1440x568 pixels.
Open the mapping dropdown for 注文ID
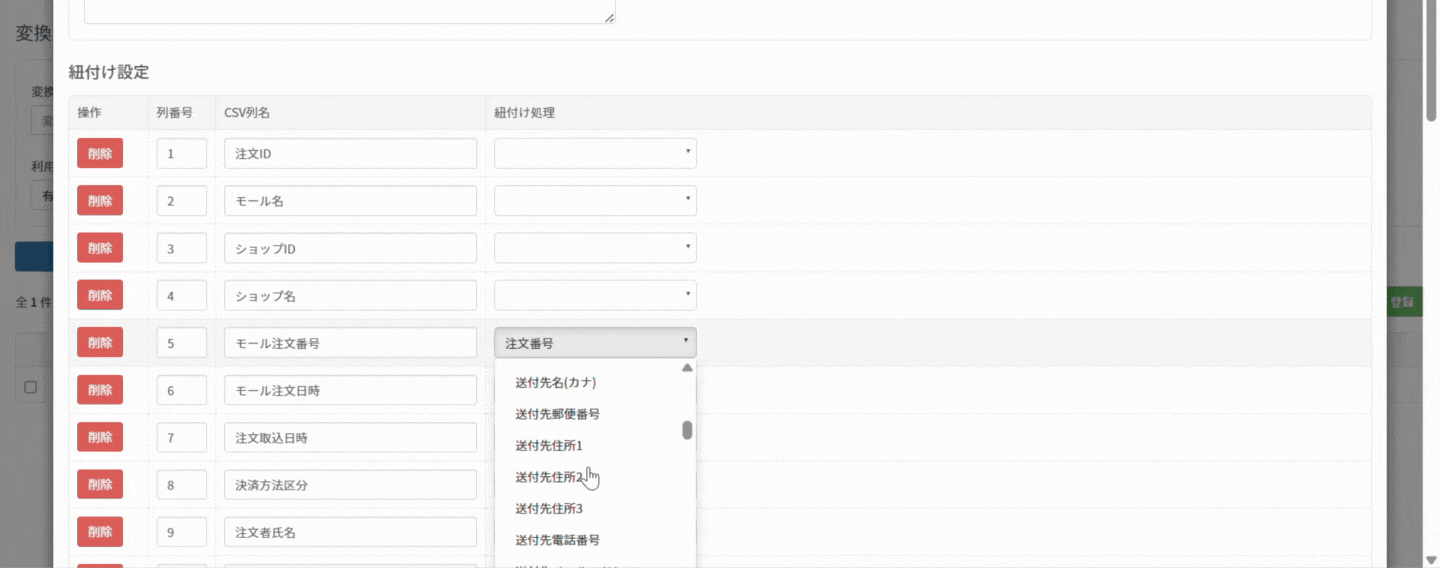point(595,153)
